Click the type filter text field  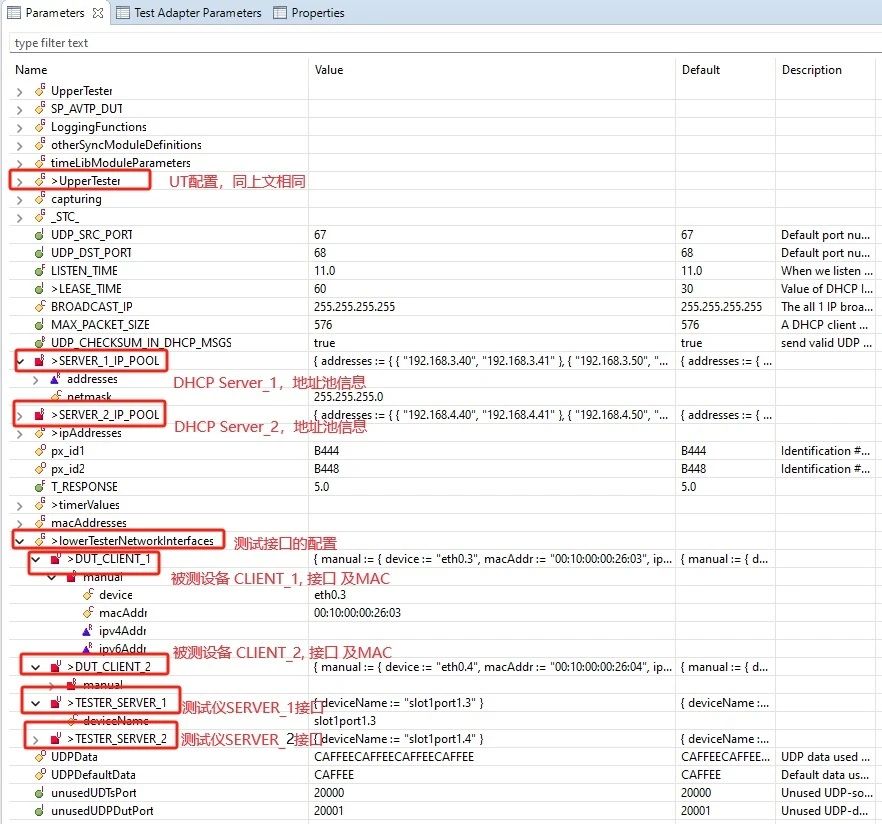pyautogui.click(x=440, y=43)
